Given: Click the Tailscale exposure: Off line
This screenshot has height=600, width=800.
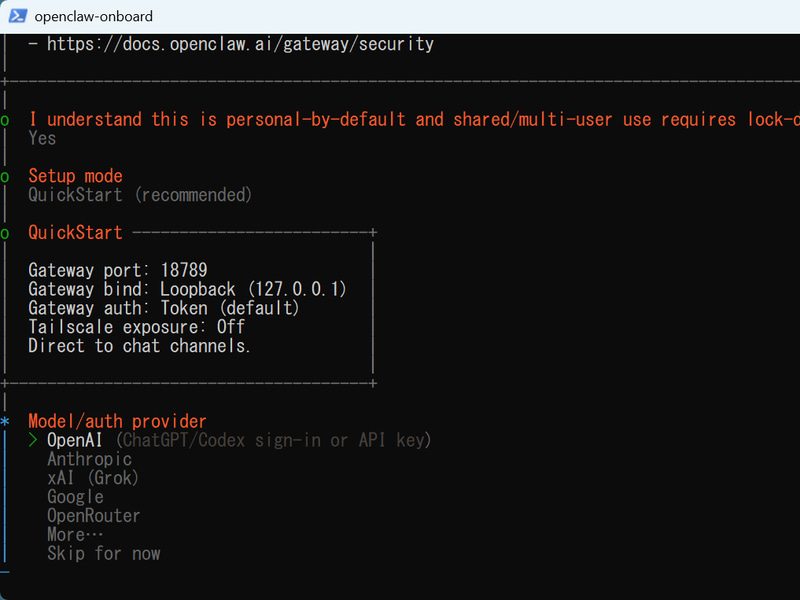Looking at the screenshot, I should (137, 327).
